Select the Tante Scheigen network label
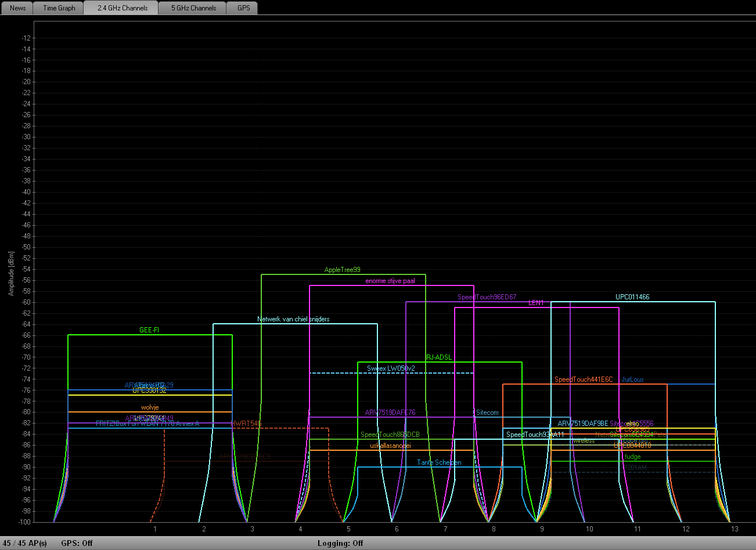Image resolution: width=756 pixels, height=550 pixels. (x=438, y=462)
